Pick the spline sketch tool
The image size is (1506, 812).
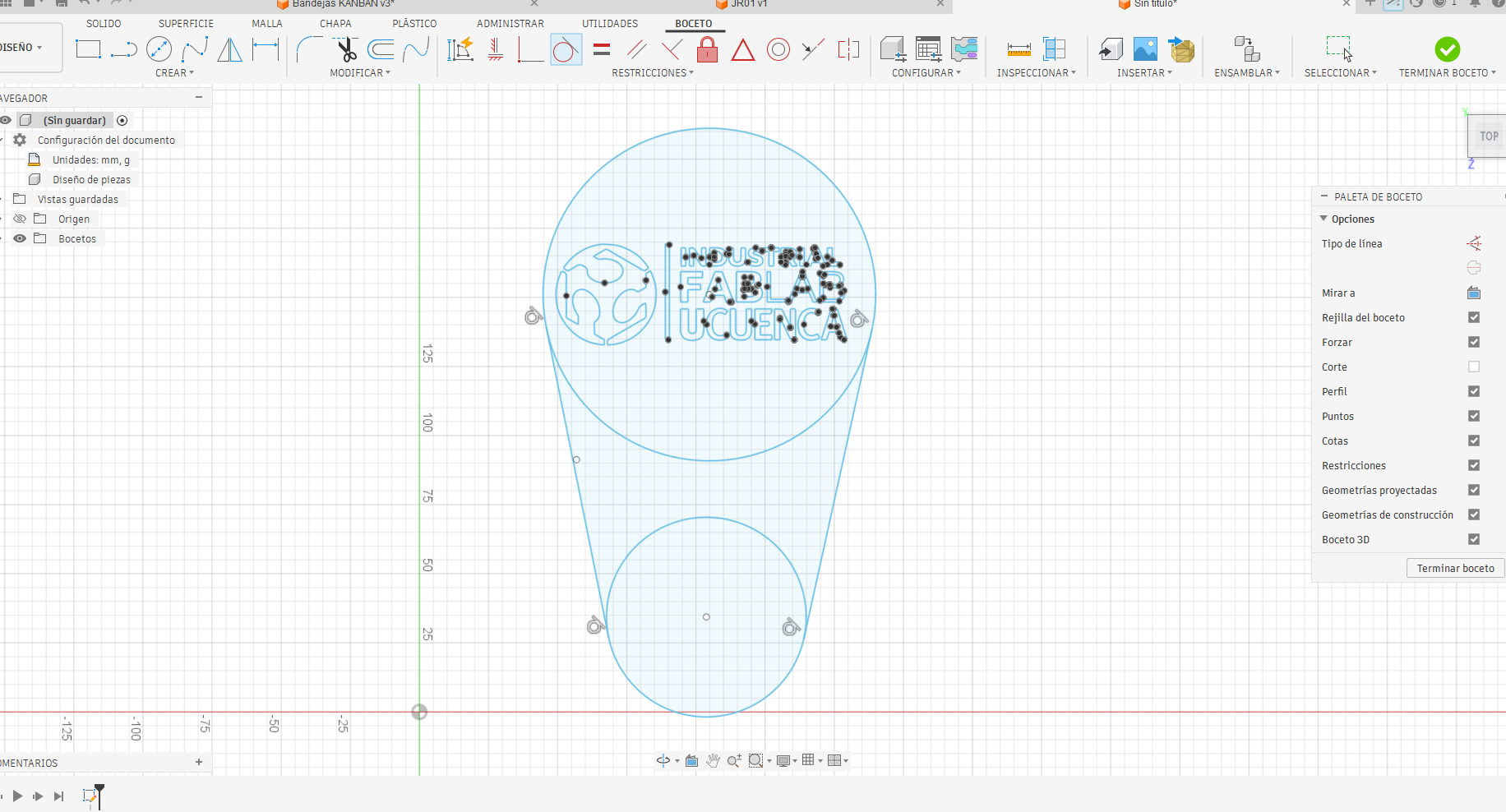click(x=195, y=49)
